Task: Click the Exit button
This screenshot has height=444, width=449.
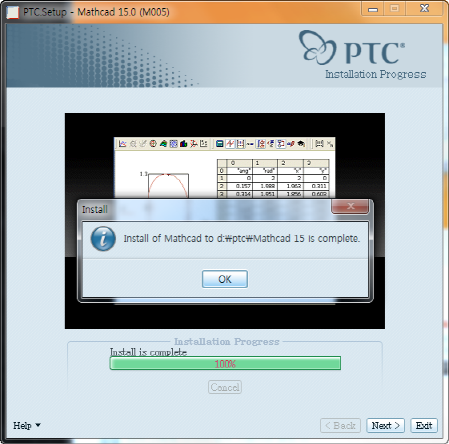Action: [x=424, y=426]
